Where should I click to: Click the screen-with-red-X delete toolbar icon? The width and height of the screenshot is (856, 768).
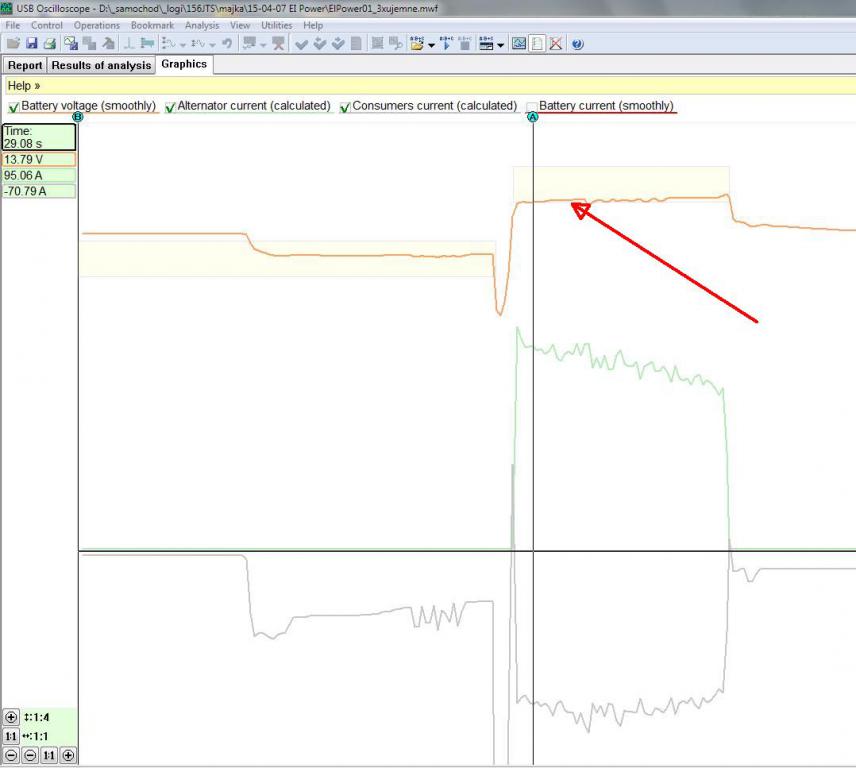(x=278, y=44)
